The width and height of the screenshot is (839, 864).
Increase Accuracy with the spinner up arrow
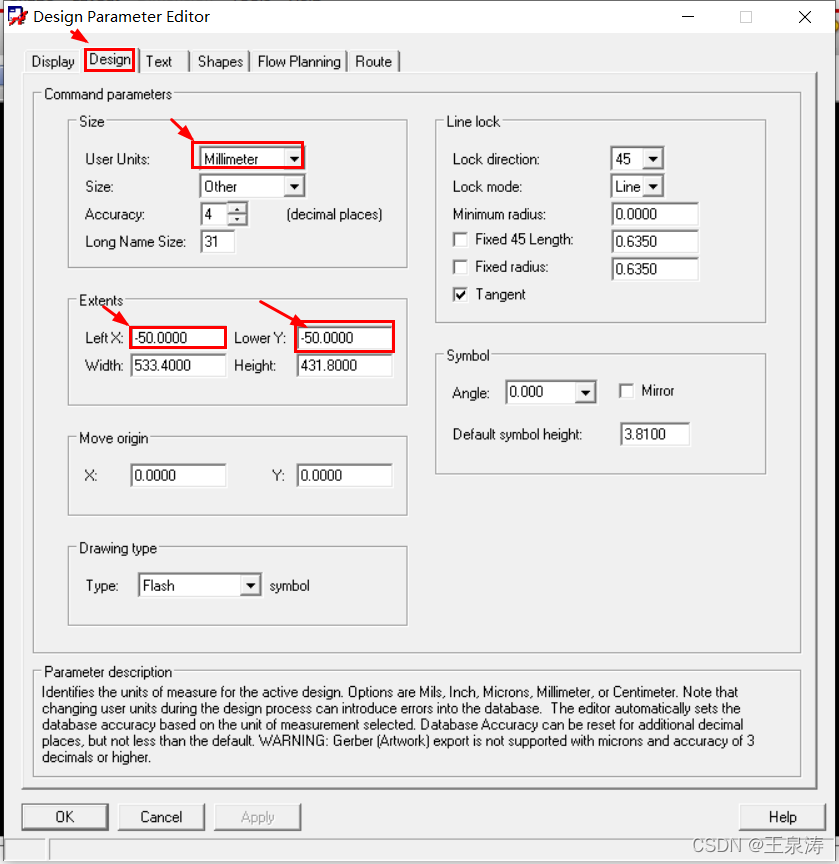(237, 209)
